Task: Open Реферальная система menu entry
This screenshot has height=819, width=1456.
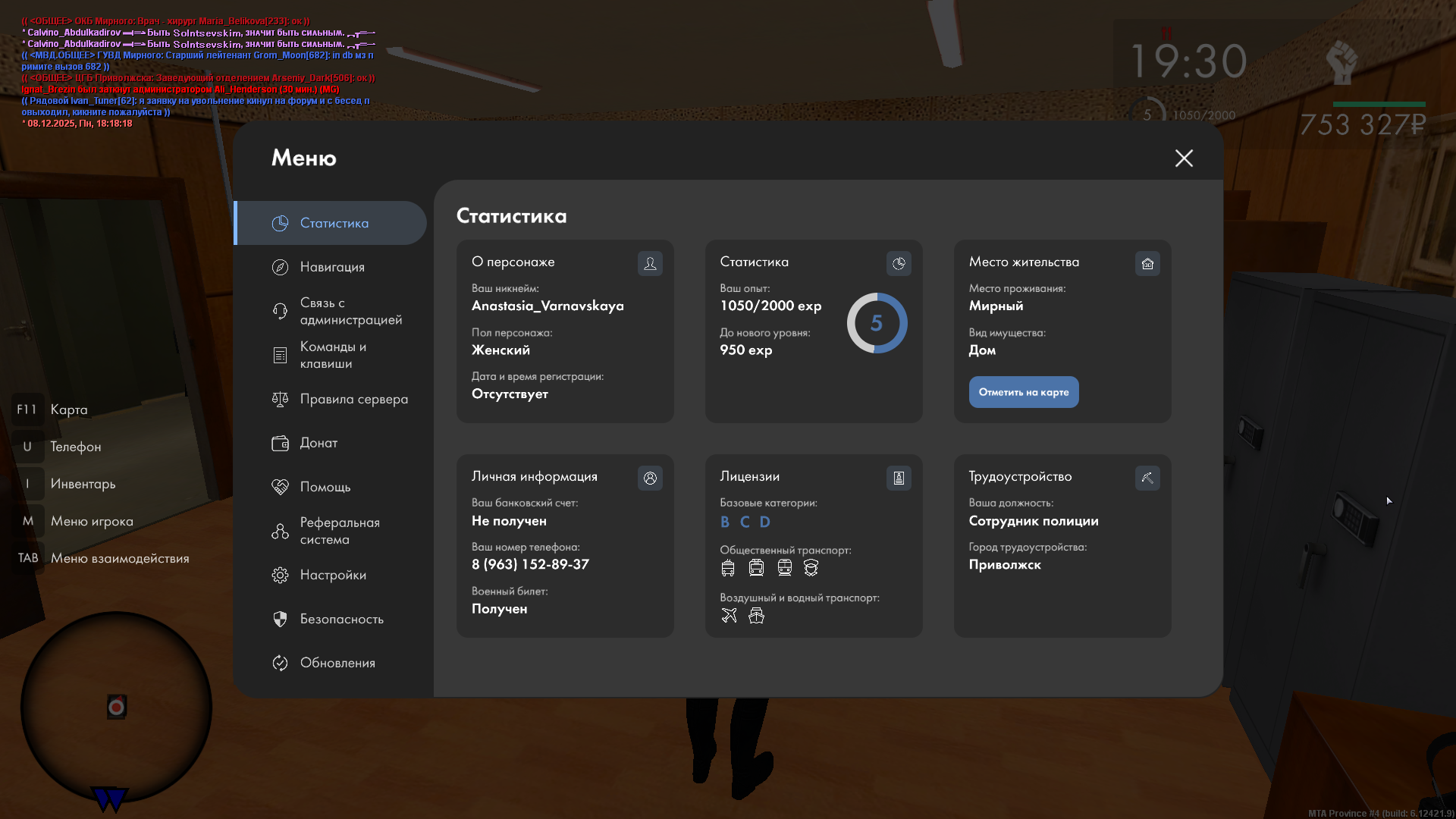Action: [339, 531]
